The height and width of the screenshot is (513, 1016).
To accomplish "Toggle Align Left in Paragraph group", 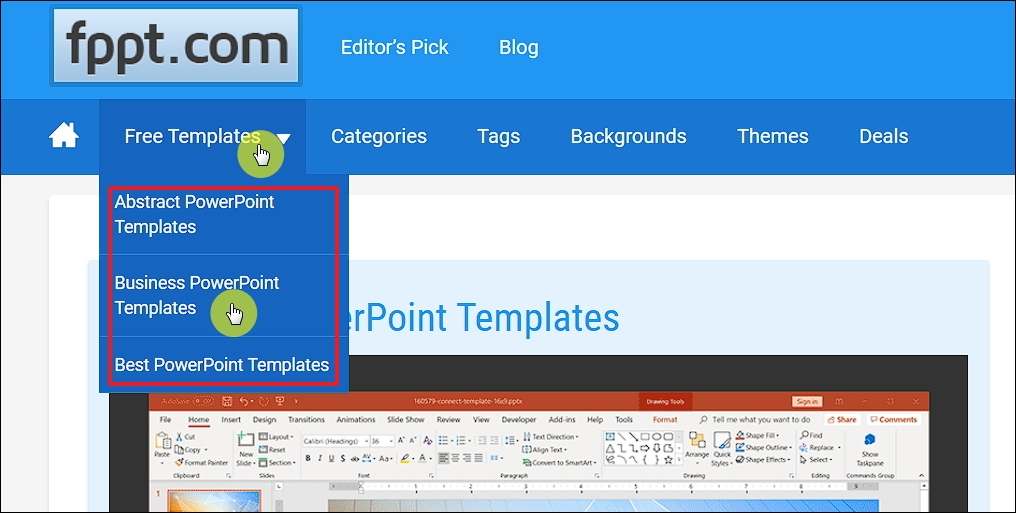I will (443, 458).
